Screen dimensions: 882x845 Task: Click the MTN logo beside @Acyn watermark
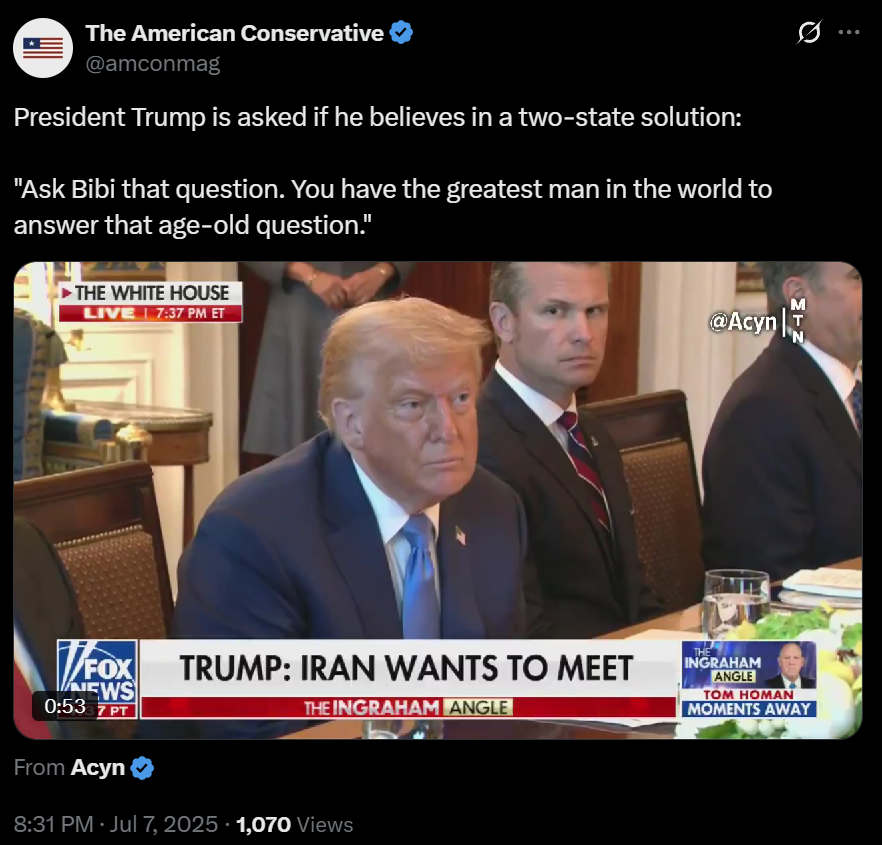[798, 321]
